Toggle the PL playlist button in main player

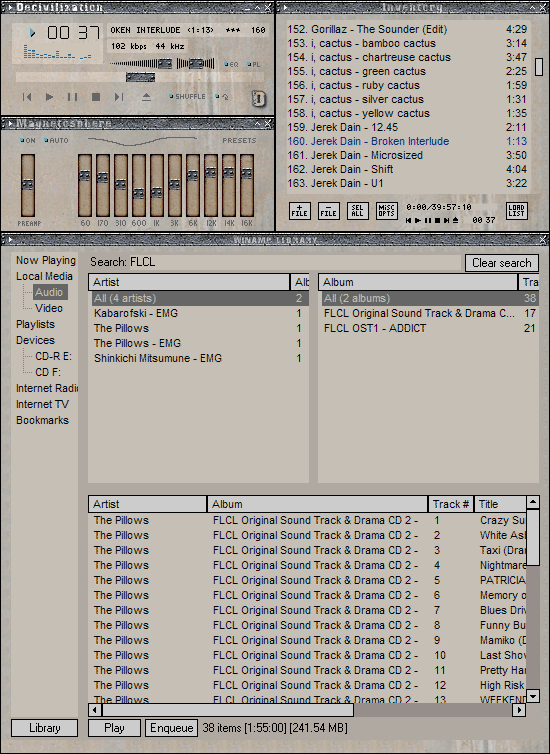pyautogui.click(x=254, y=64)
